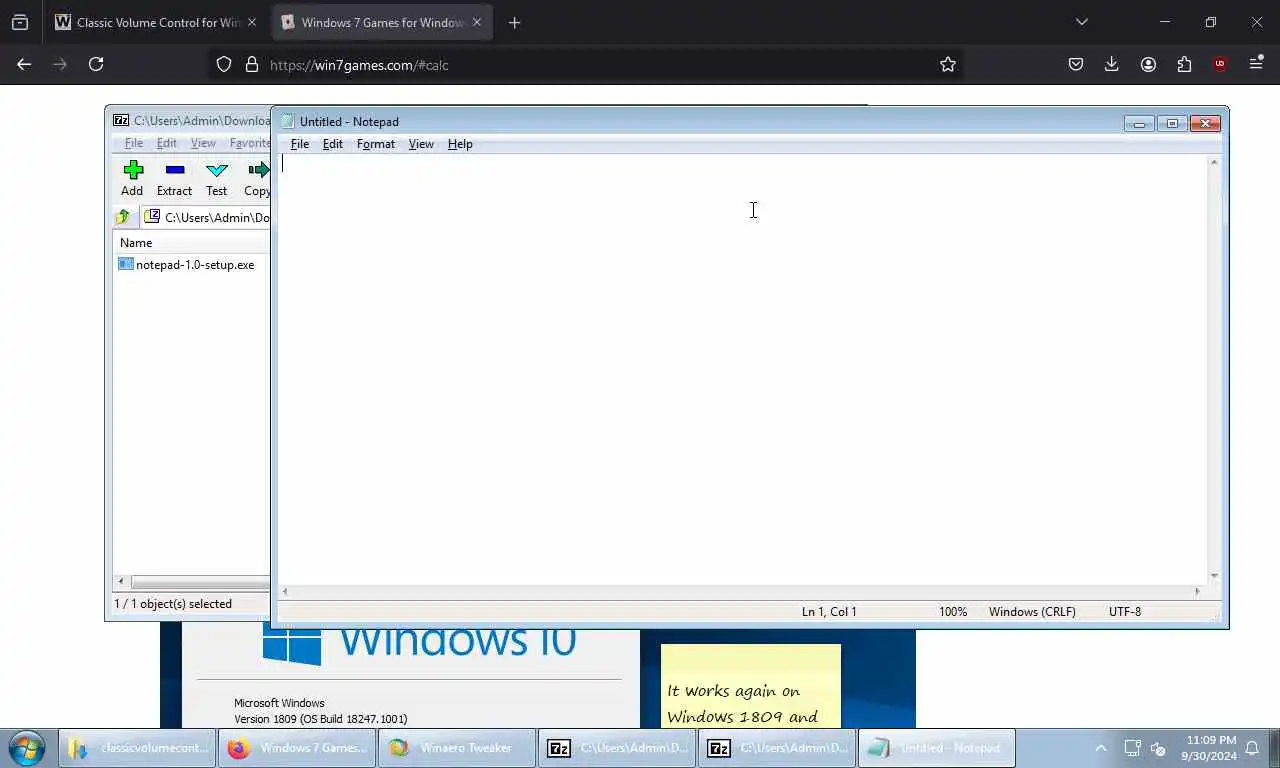Click the Windows Start orb
The height and width of the screenshot is (768, 1280).
(x=26, y=747)
